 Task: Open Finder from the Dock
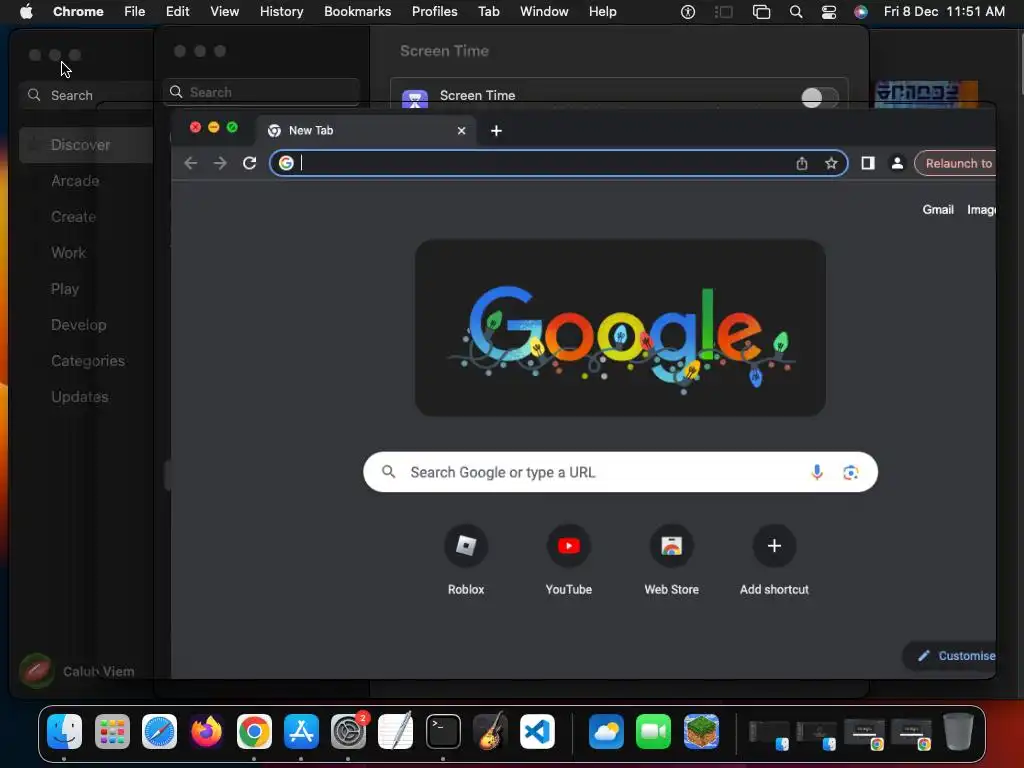point(65,731)
